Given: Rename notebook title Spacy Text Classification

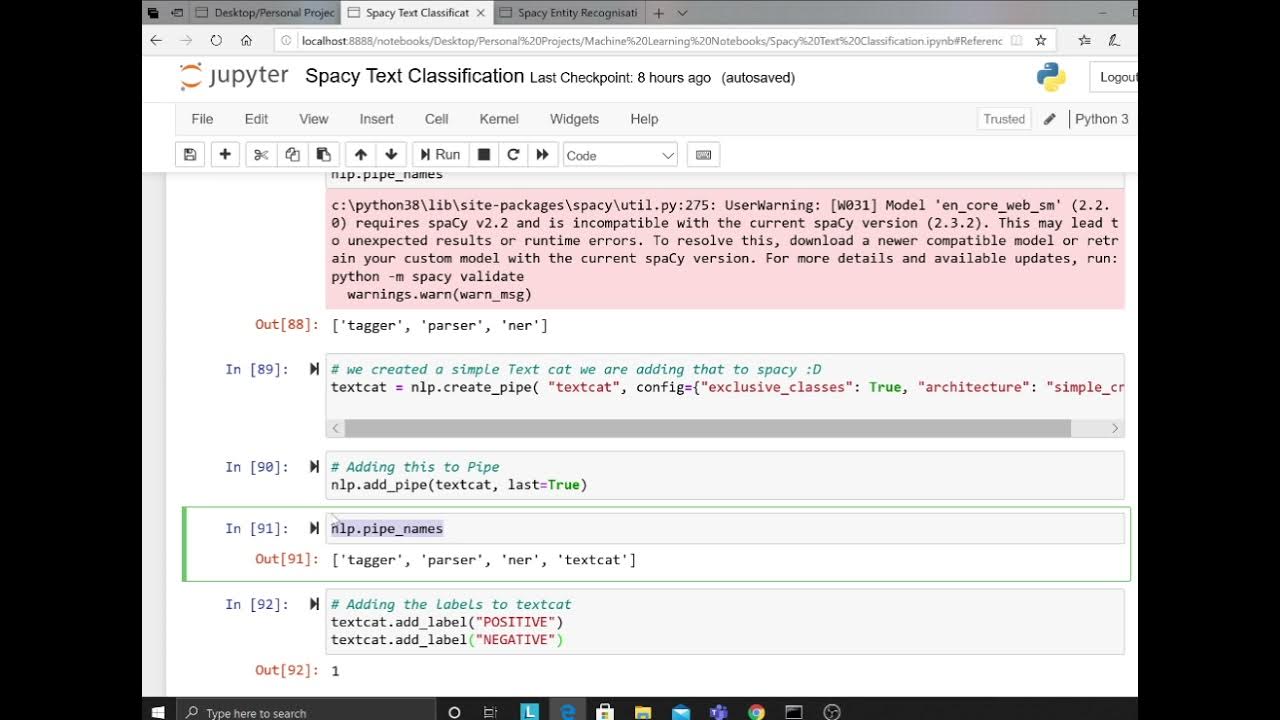Looking at the screenshot, I should pyautogui.click(x=414, y=76).
